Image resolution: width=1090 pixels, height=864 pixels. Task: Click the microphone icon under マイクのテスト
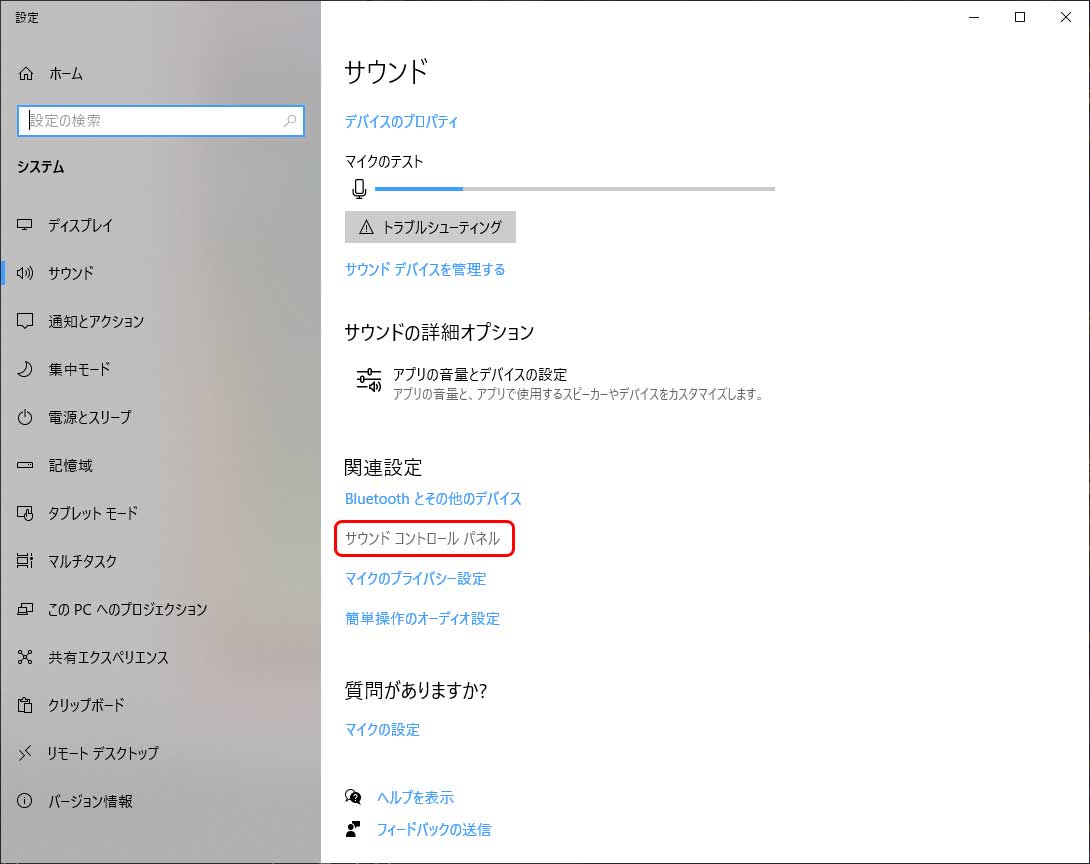[x=359, y=189]
